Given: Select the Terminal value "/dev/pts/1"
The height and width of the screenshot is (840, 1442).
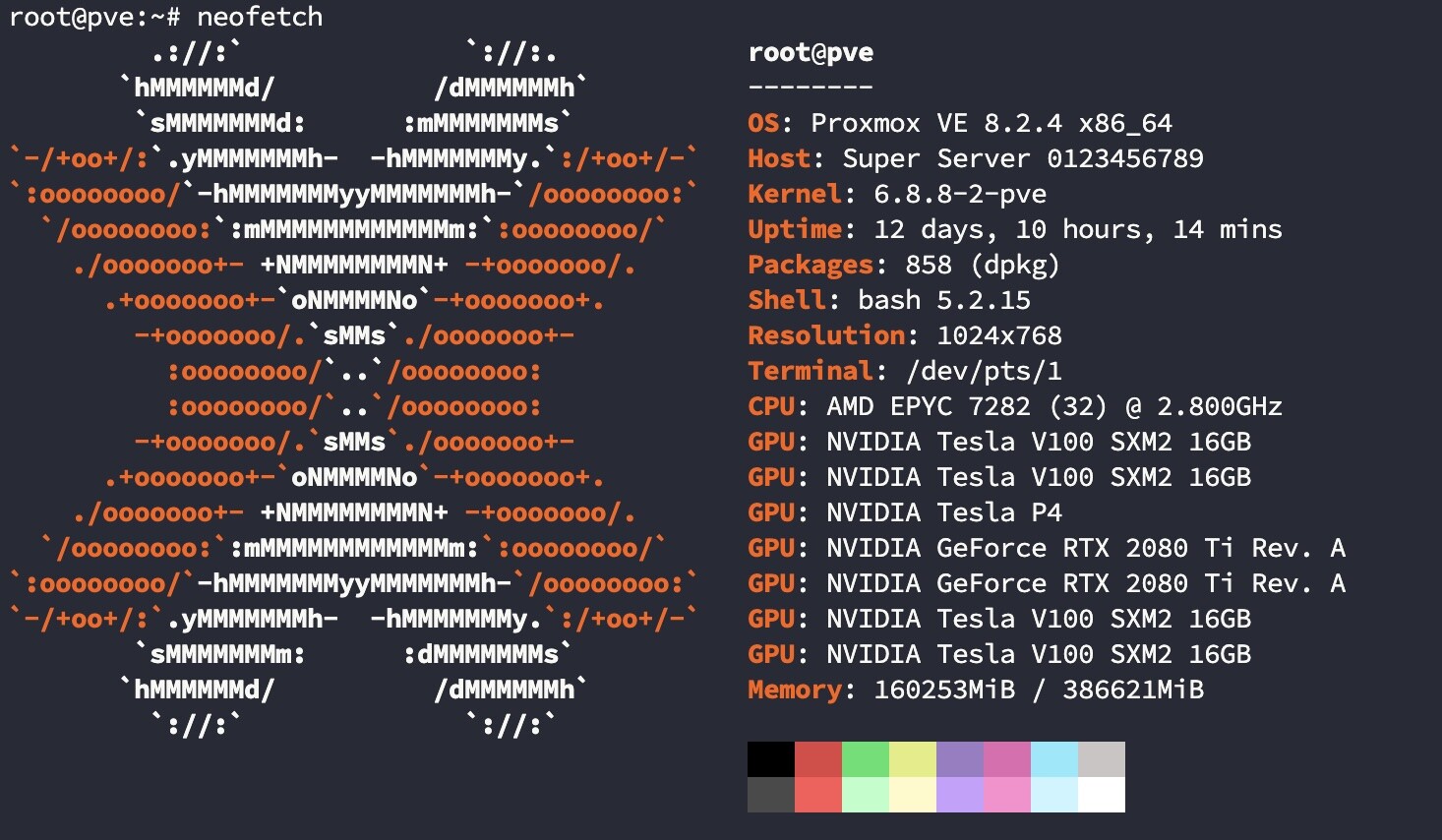Looking at the screenshot, I should pyautogui.click(x=984, y=372).
